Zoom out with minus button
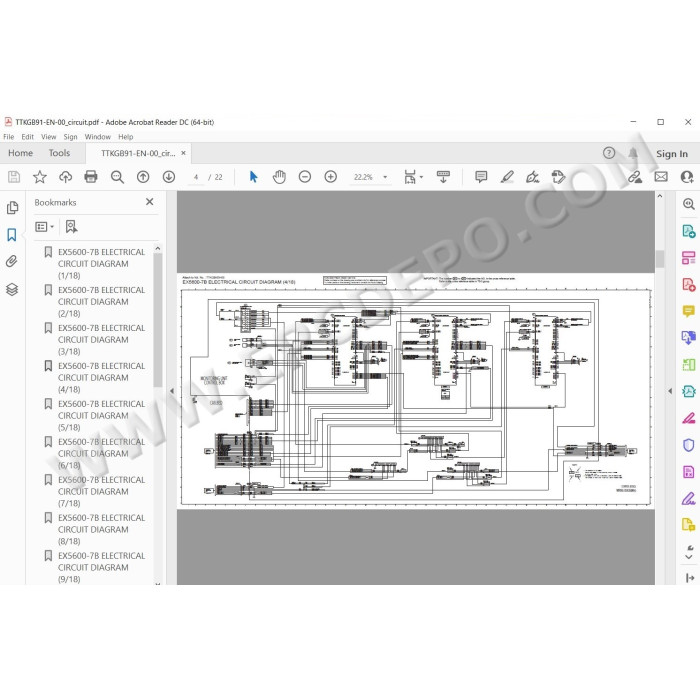The height and width of the screenshot is (700, 700). tap(305, 177)
